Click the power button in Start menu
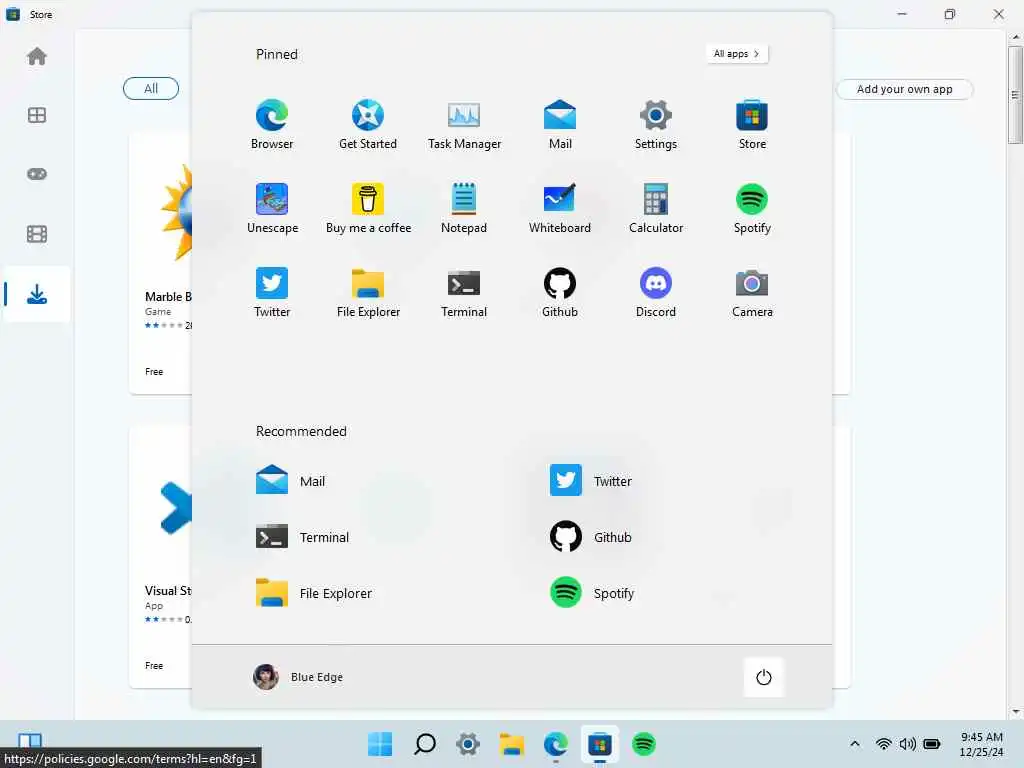 coord(763,677)
